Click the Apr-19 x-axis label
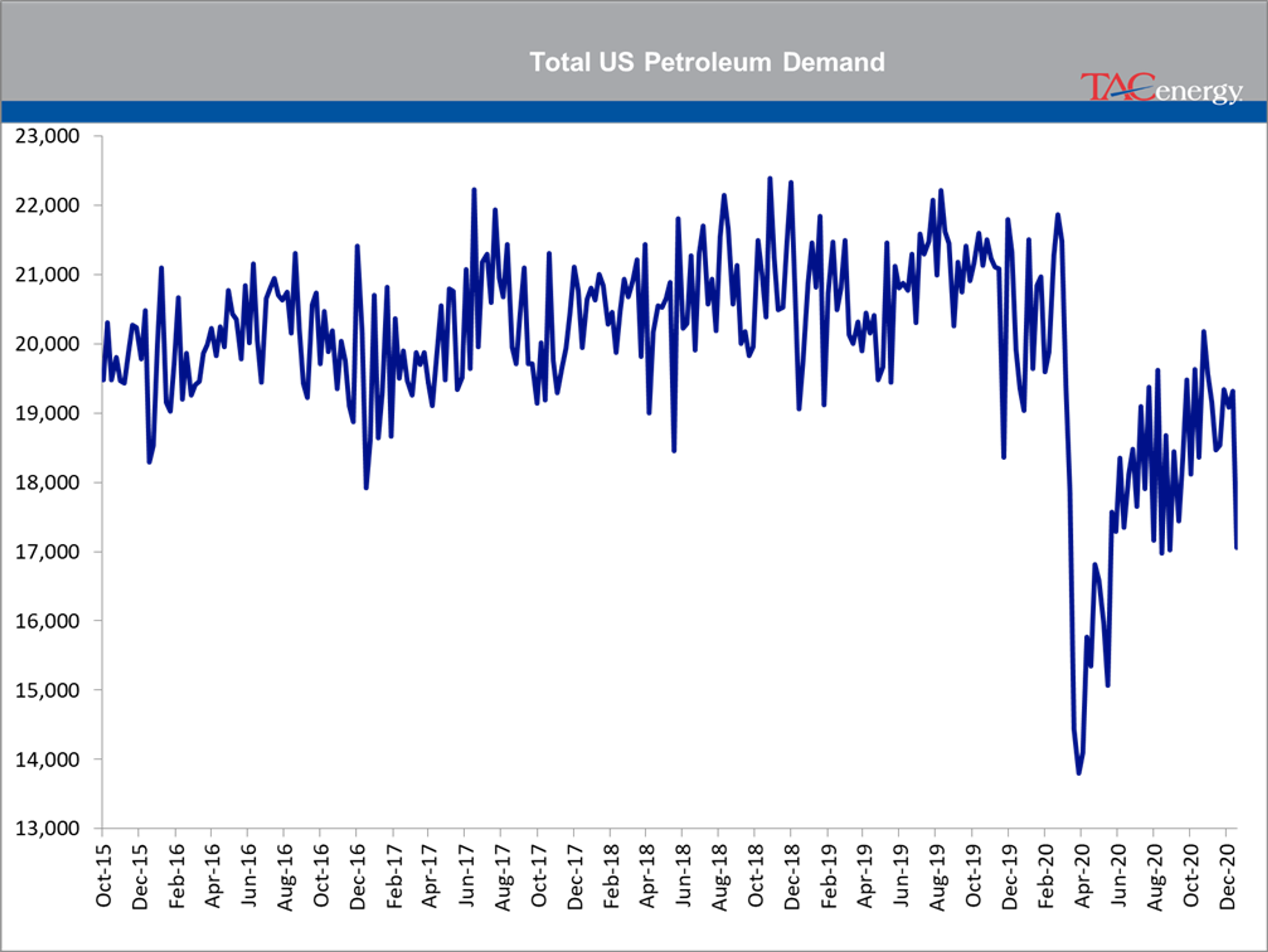This screenshot has width=1268, height=952. (x=864, y=876)
